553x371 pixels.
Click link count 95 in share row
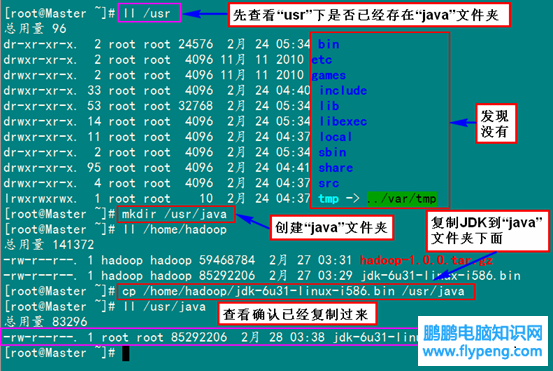pos(94,168)
